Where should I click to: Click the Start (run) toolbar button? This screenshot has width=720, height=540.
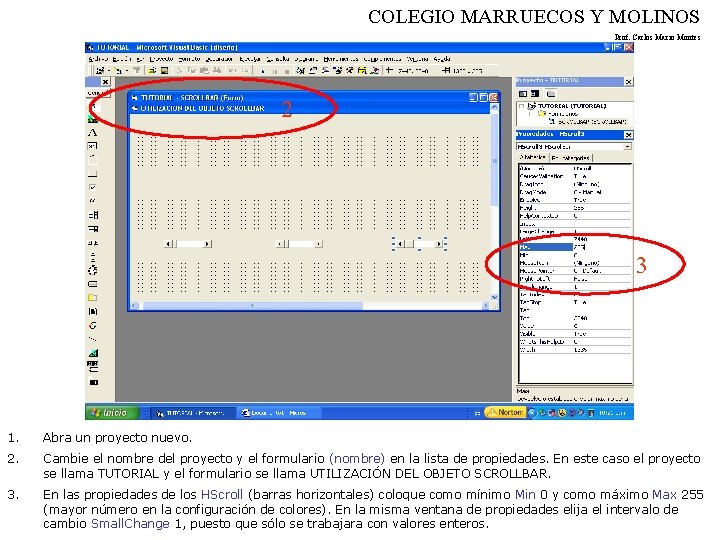(x=263, y=71)
